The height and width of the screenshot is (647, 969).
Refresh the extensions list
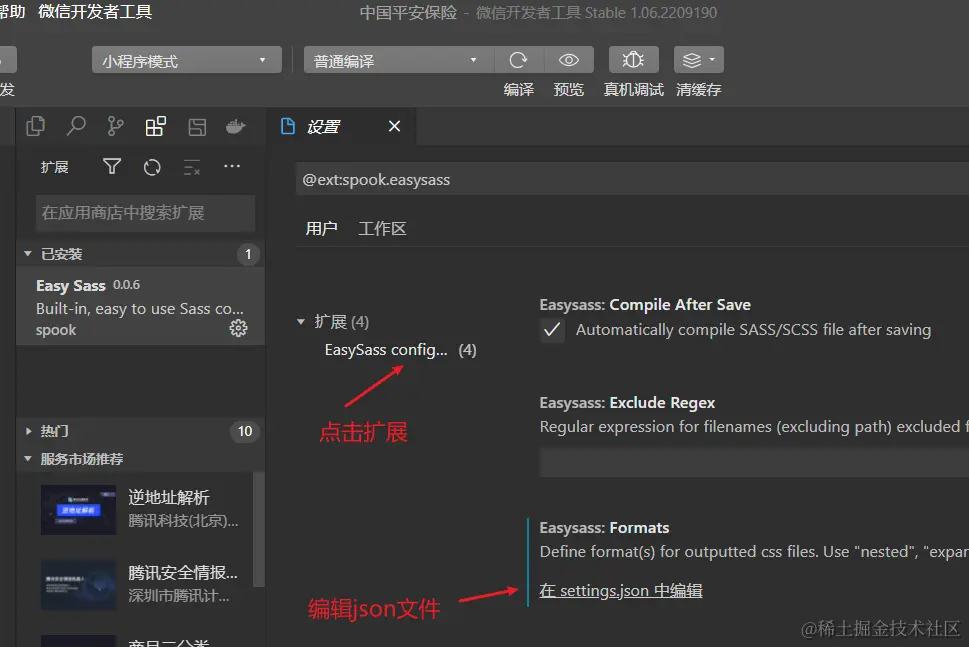tap(152, 167)
